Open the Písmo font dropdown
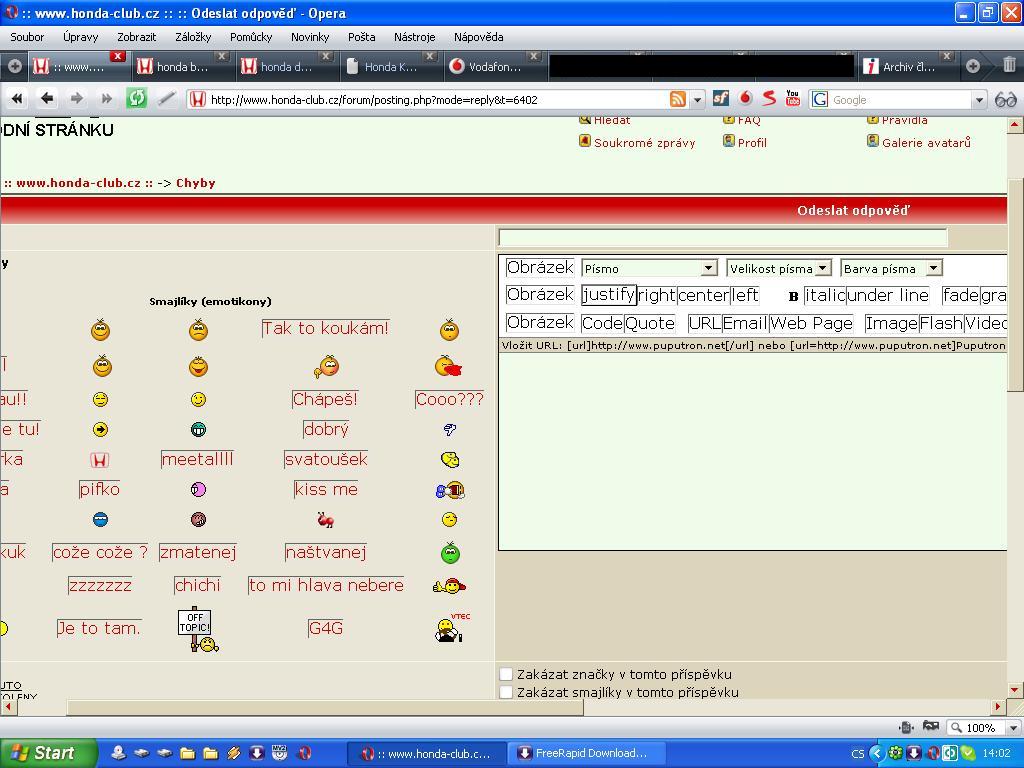The width and height of the screenshot is (1024, 768). pyautogui.click(x=649, y=268)
